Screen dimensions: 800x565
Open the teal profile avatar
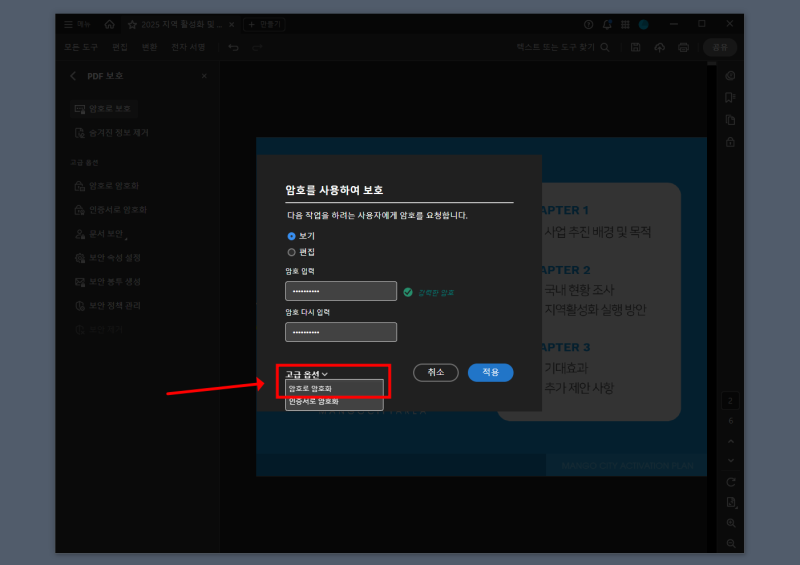643,24
